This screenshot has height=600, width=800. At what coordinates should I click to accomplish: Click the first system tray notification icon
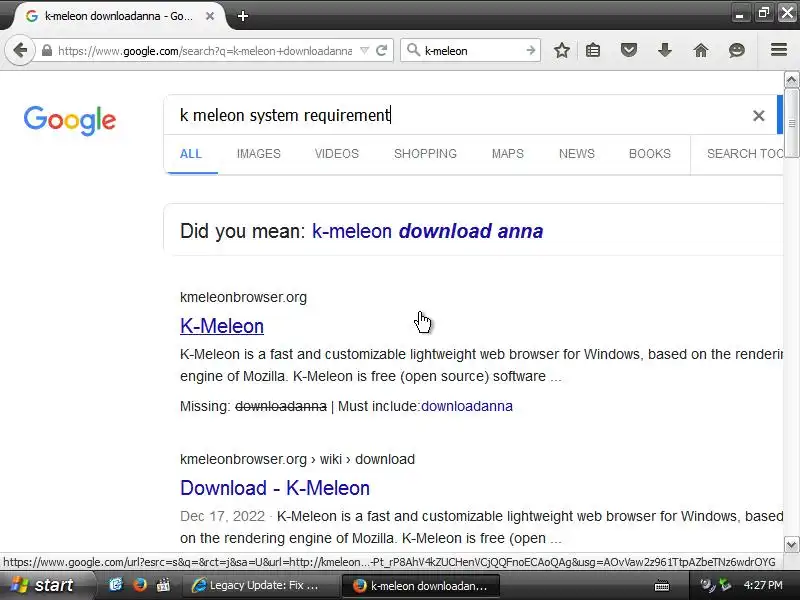[x=707, y=585]
